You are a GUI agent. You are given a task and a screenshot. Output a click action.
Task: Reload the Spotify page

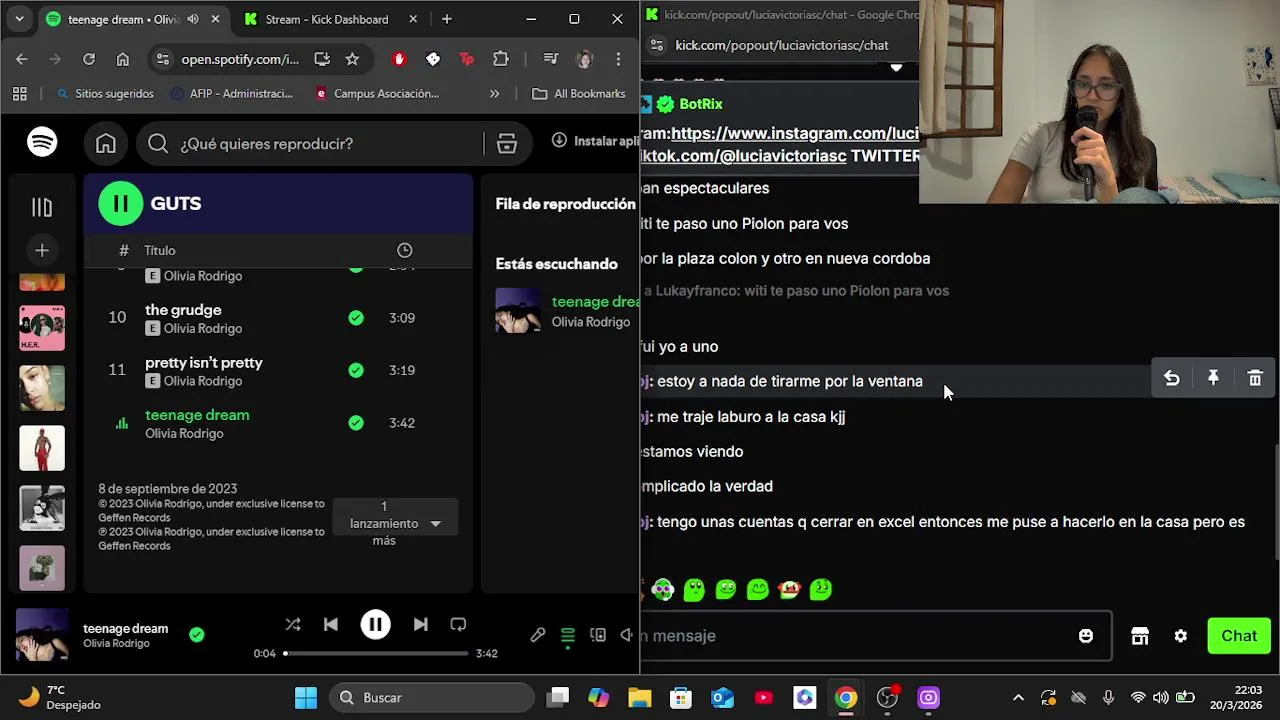(89, 59)
